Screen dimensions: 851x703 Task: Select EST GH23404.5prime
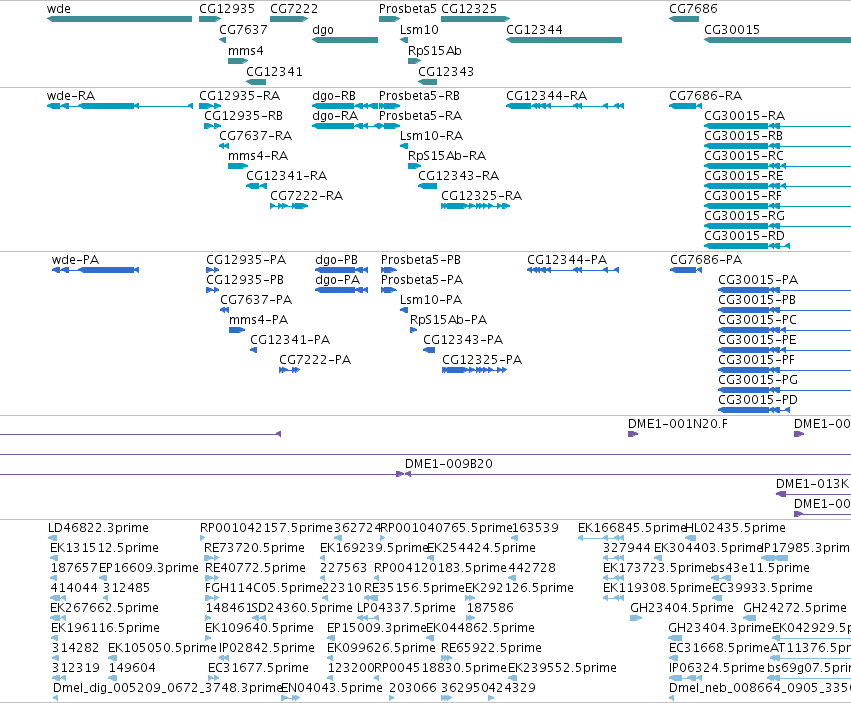point(682,607)
